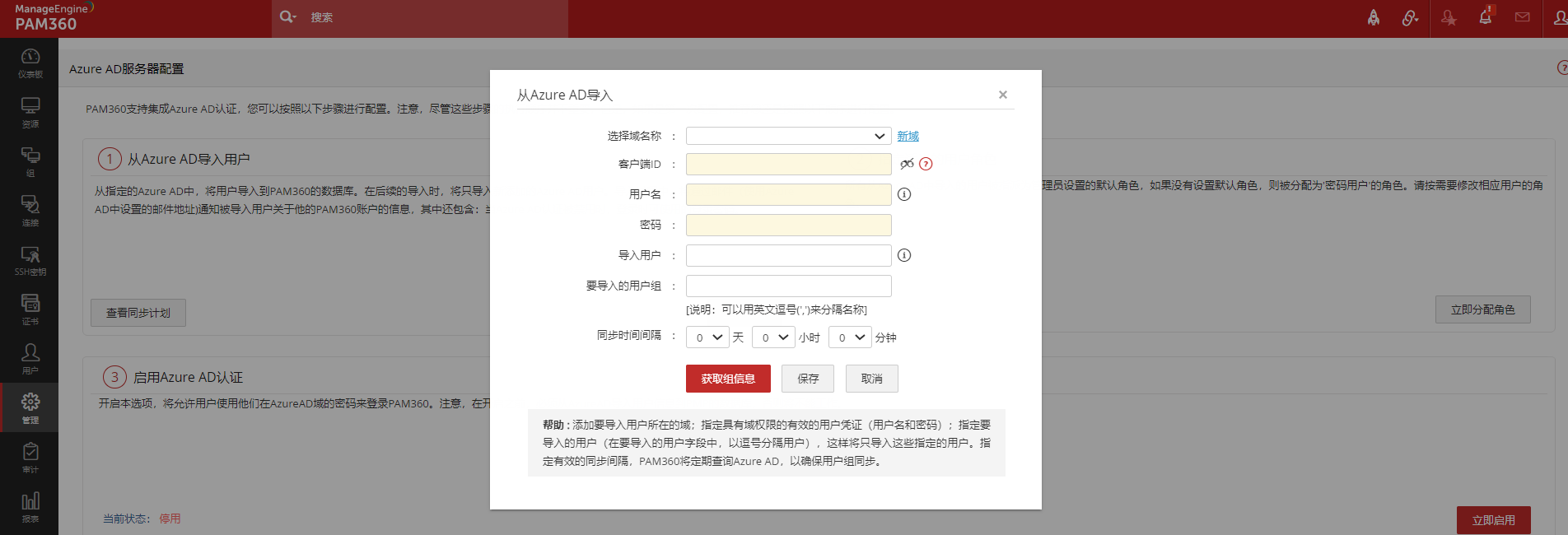Focus the 客户端ID input field
Viewport: 1568px width, 535px height.
[x=789, y=164]
